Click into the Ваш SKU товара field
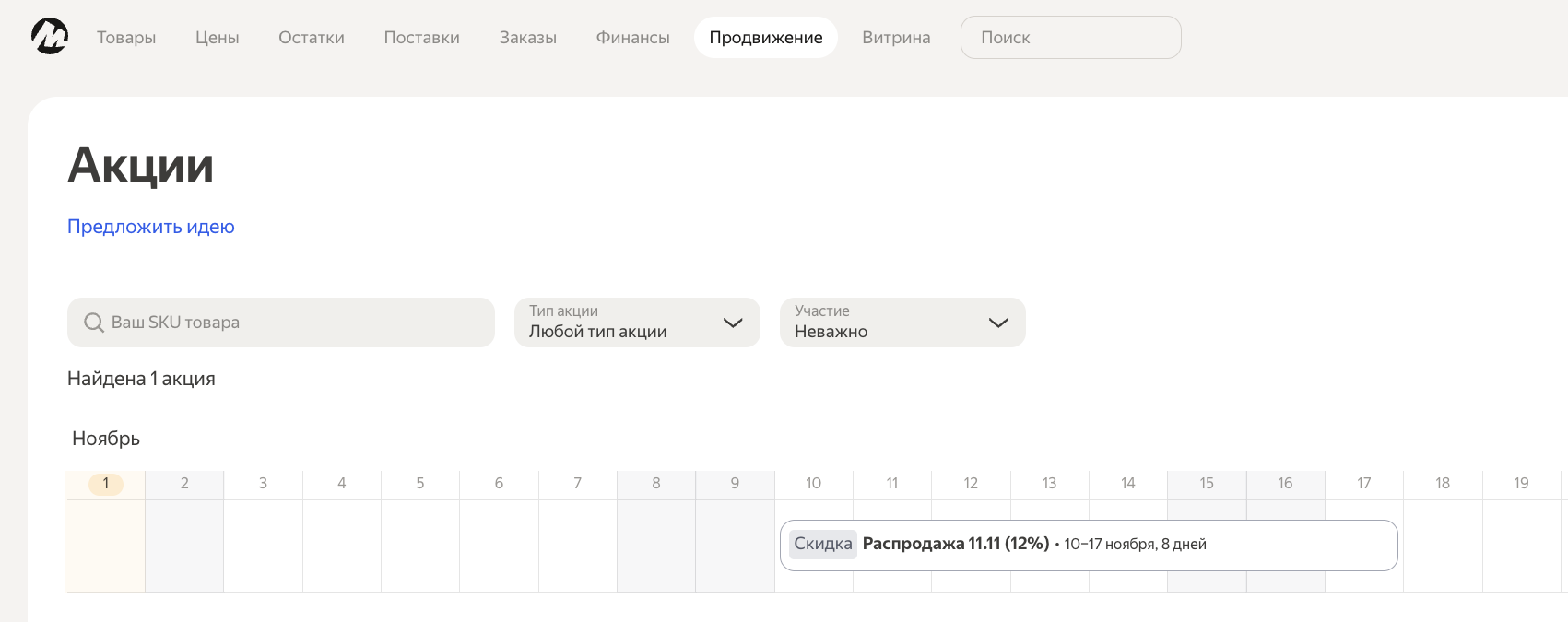This screenshot has width=1568, height=622. [x=295, y=323]
